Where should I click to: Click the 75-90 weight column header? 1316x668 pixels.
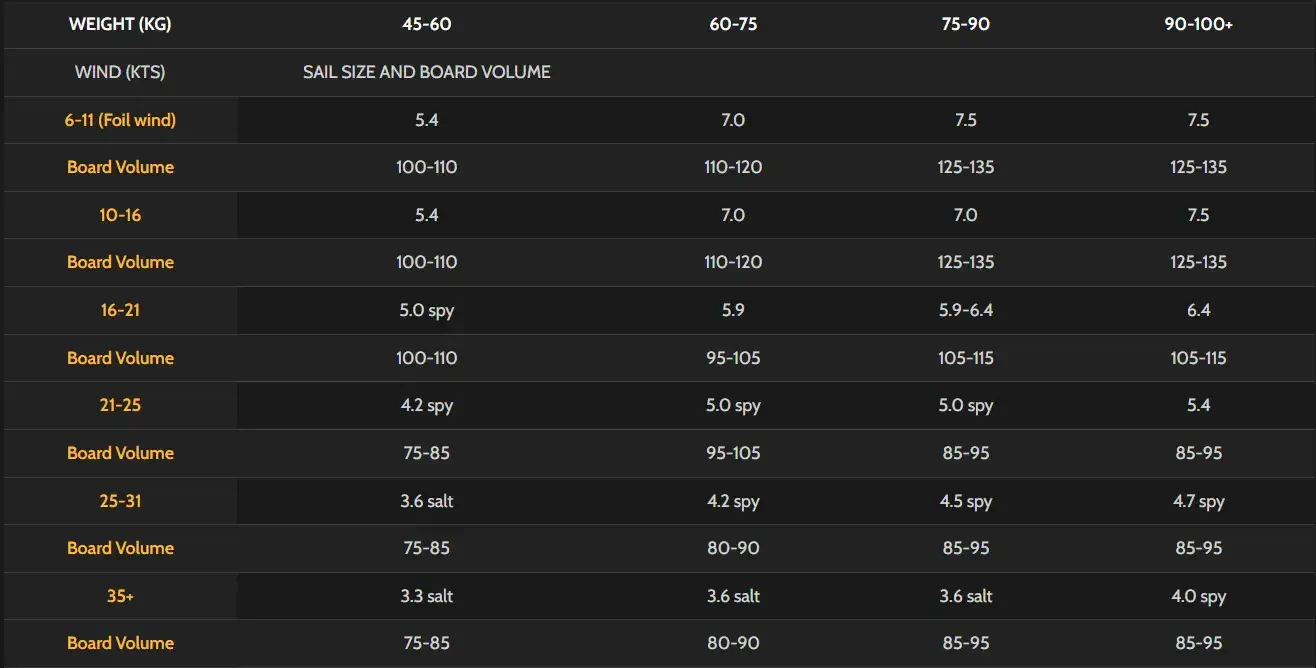click(x=966, y=24)
